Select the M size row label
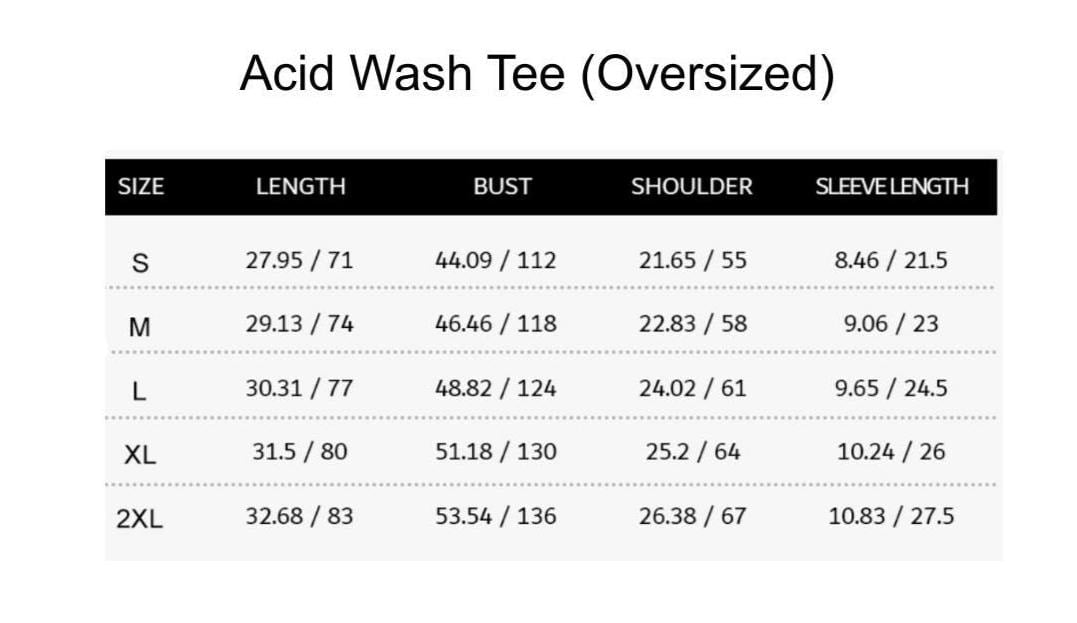This screenshot has height=623, width=1077. click(x=140, y=326)
